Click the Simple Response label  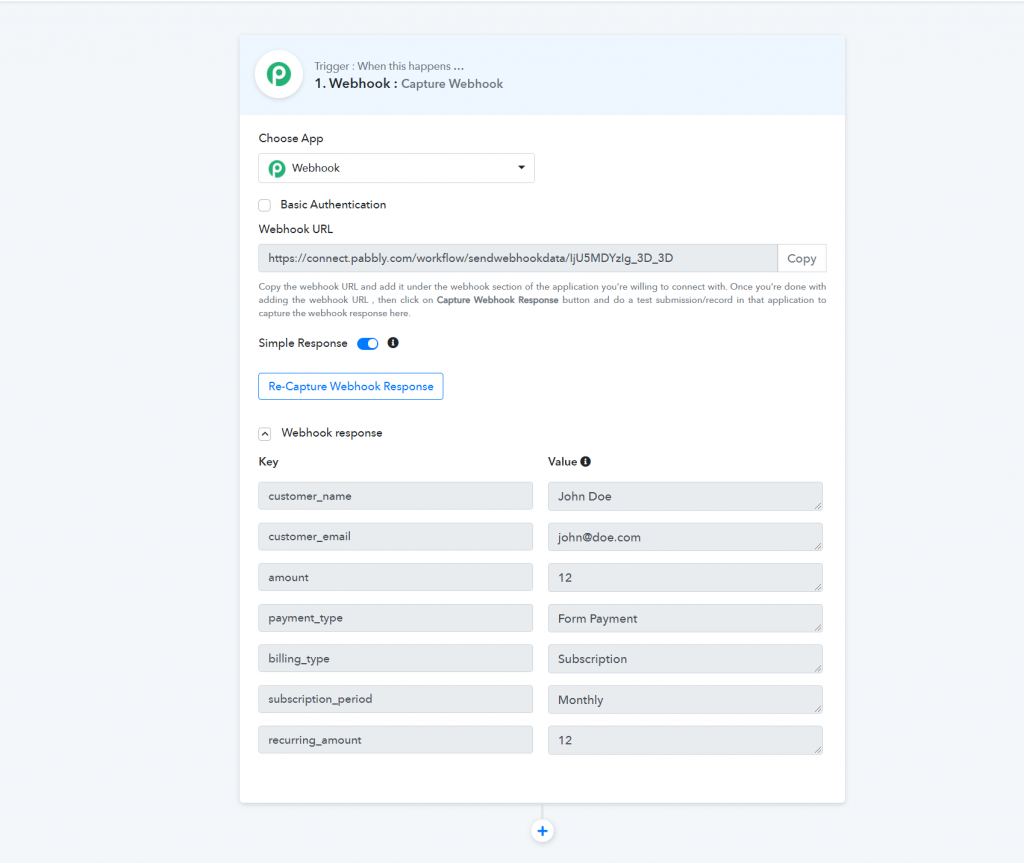point(303,344)
